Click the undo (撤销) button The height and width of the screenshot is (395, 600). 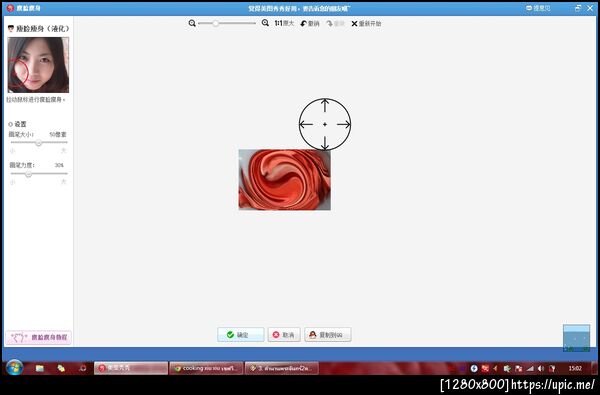coord(310,24)
